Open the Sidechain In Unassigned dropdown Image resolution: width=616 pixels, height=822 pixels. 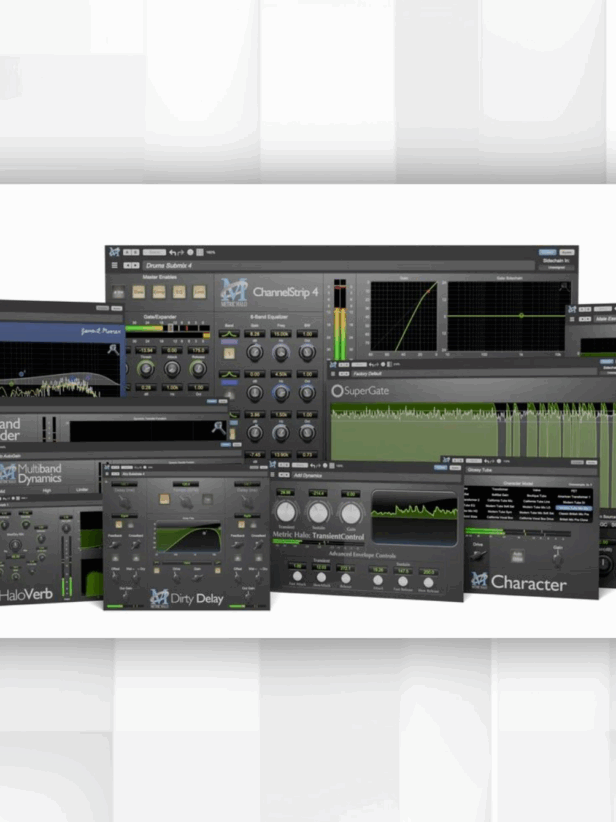[x=556, y=267]
